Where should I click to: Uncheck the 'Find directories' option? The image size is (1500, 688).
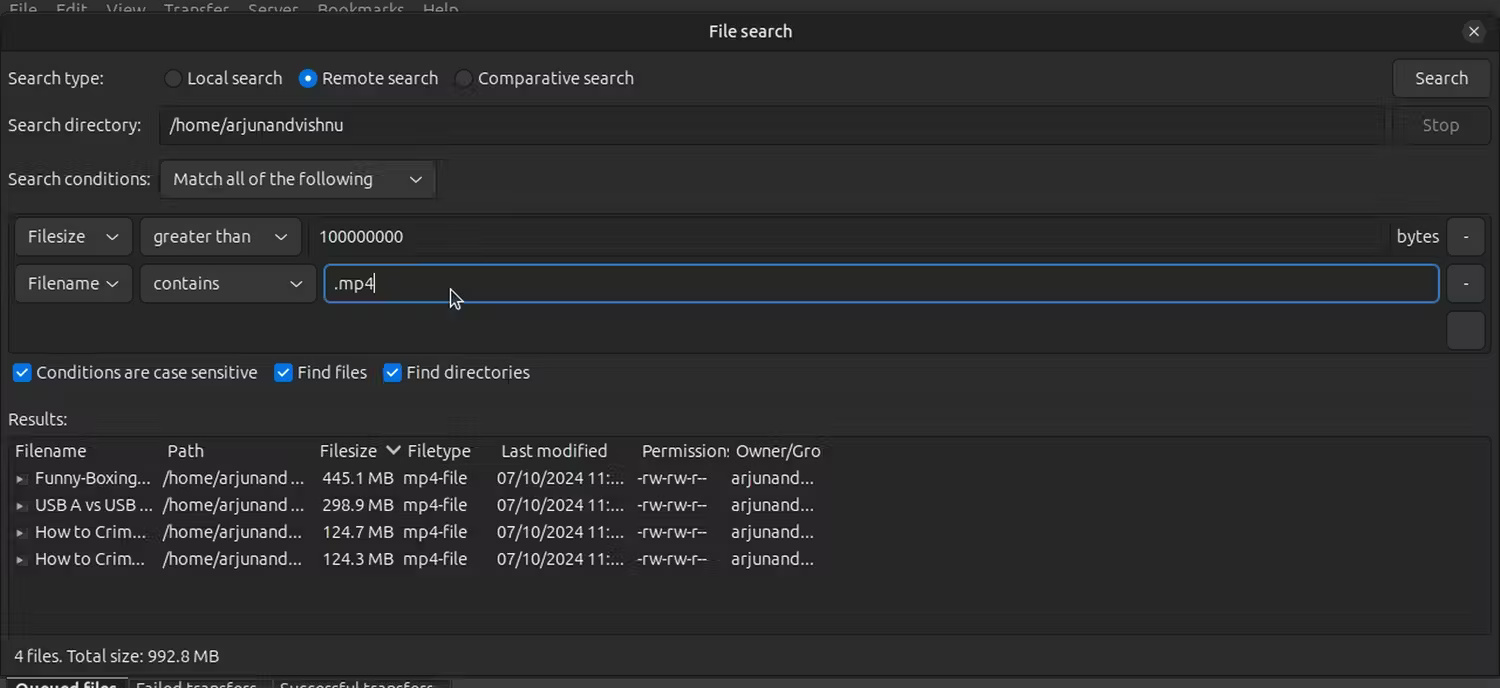tap(391, 372)
